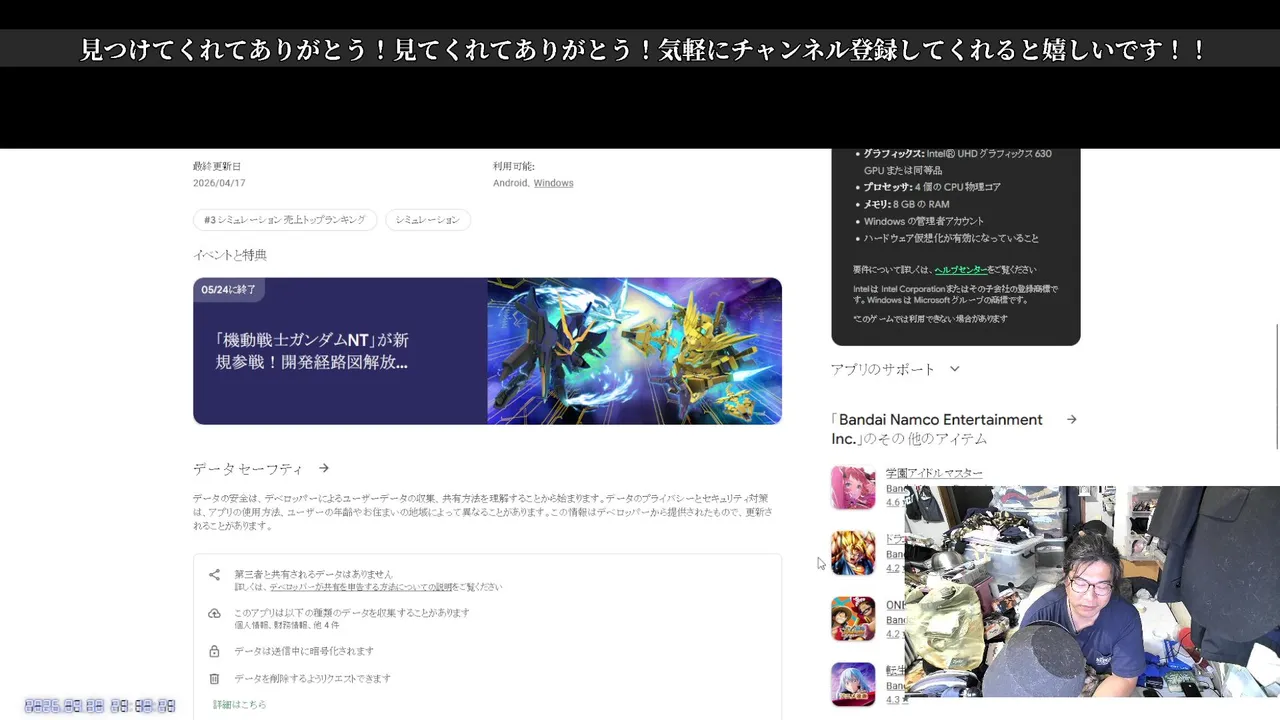
Task: Select the plain シミュレーション tag chip
Action: pos(427,220)
